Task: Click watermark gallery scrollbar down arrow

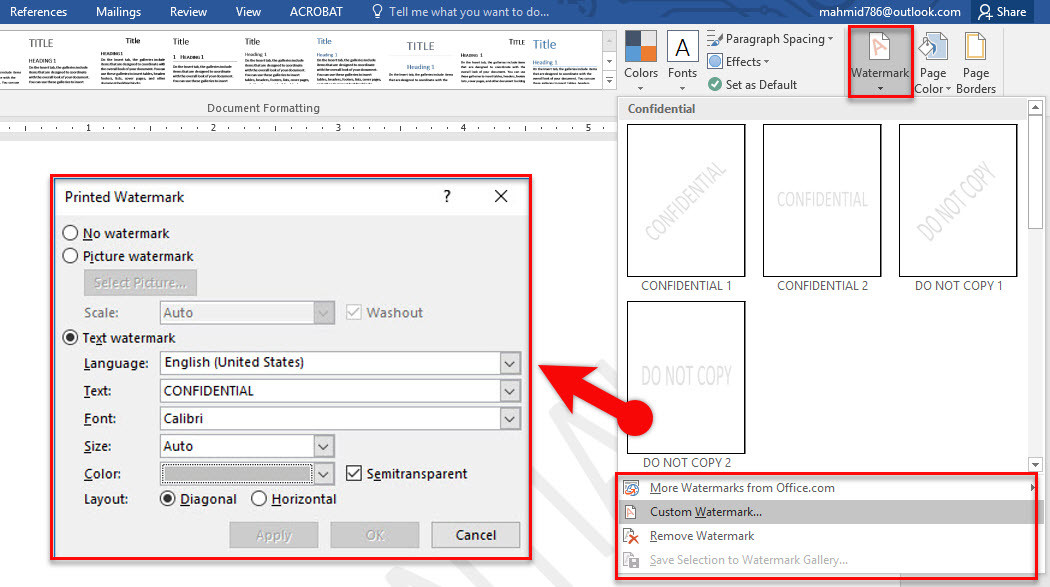Action: (x=1035, y=464)
